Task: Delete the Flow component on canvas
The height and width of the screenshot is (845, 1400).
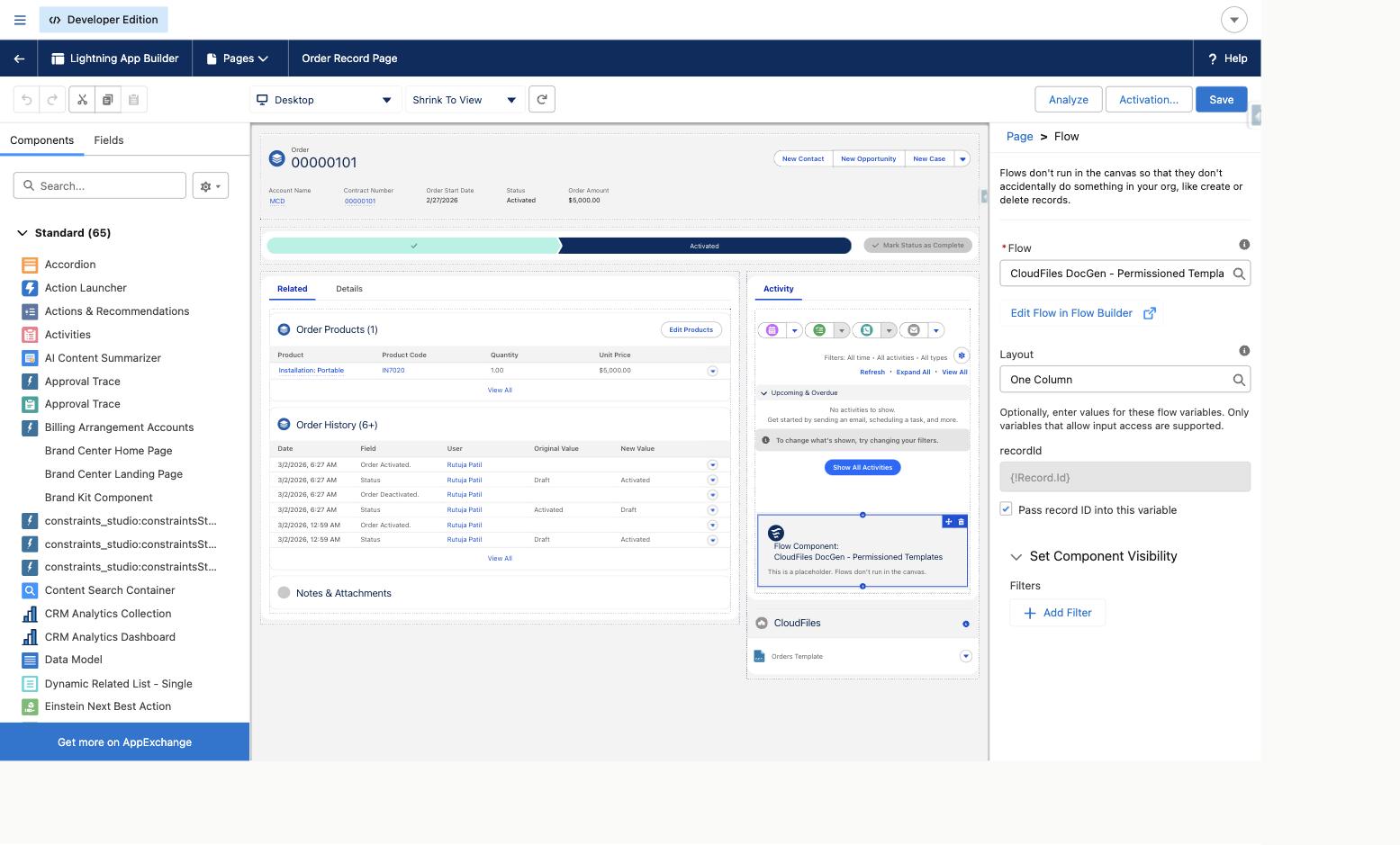Action: (961, 522)
